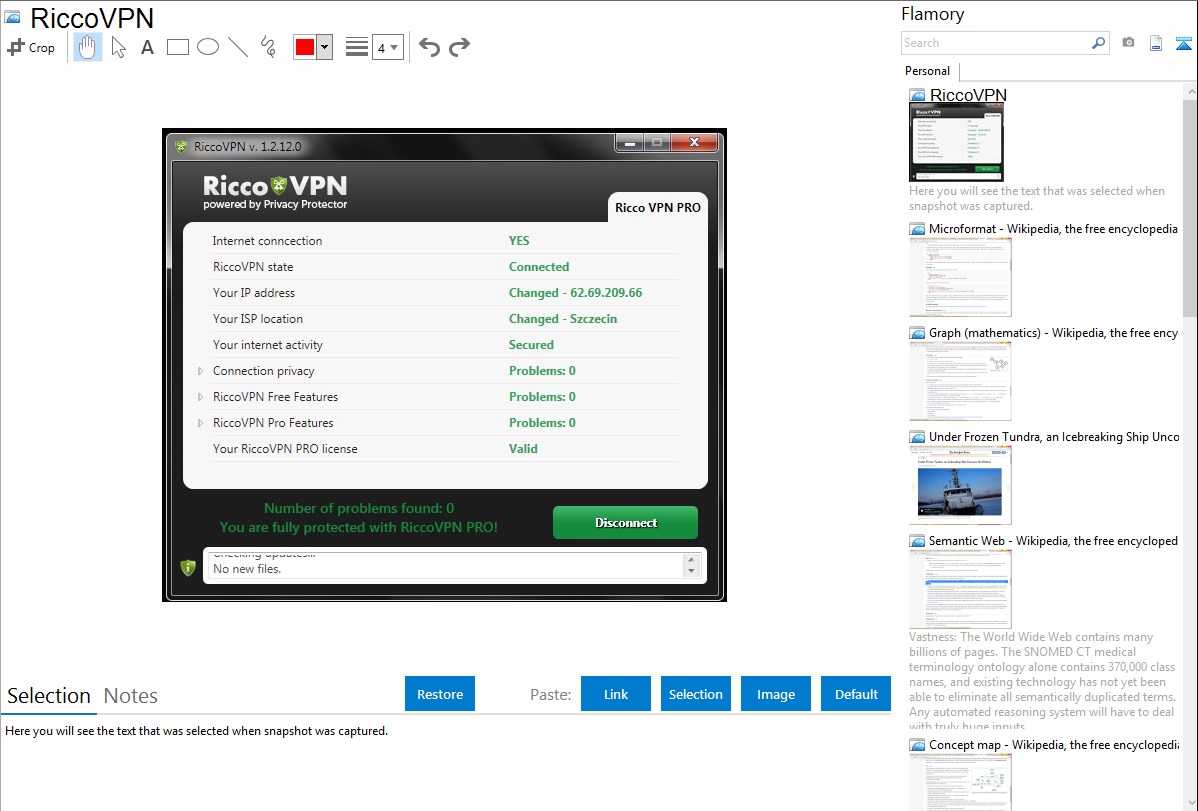Click the document page icon near search
Image resolution: width=1198 pixels, height=811 pixels.
(1156, 43)
